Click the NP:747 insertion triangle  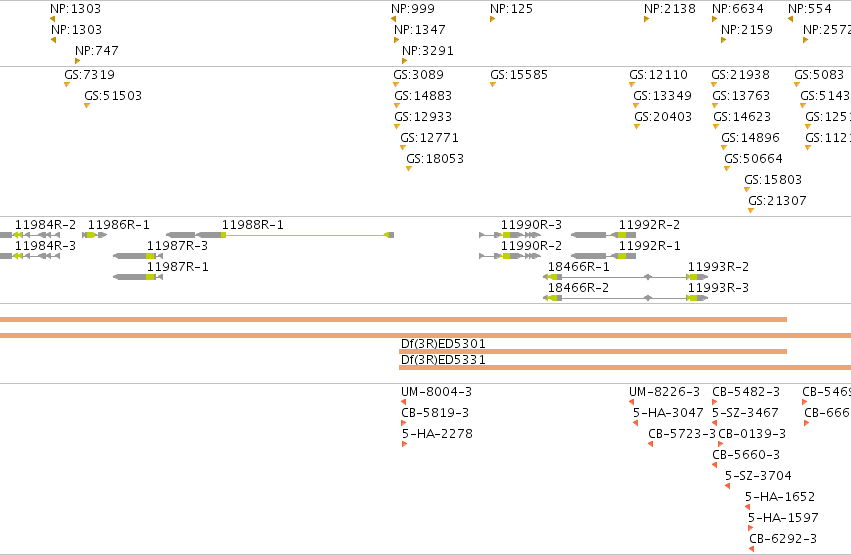pyautogui.click(x=77, y=61)
